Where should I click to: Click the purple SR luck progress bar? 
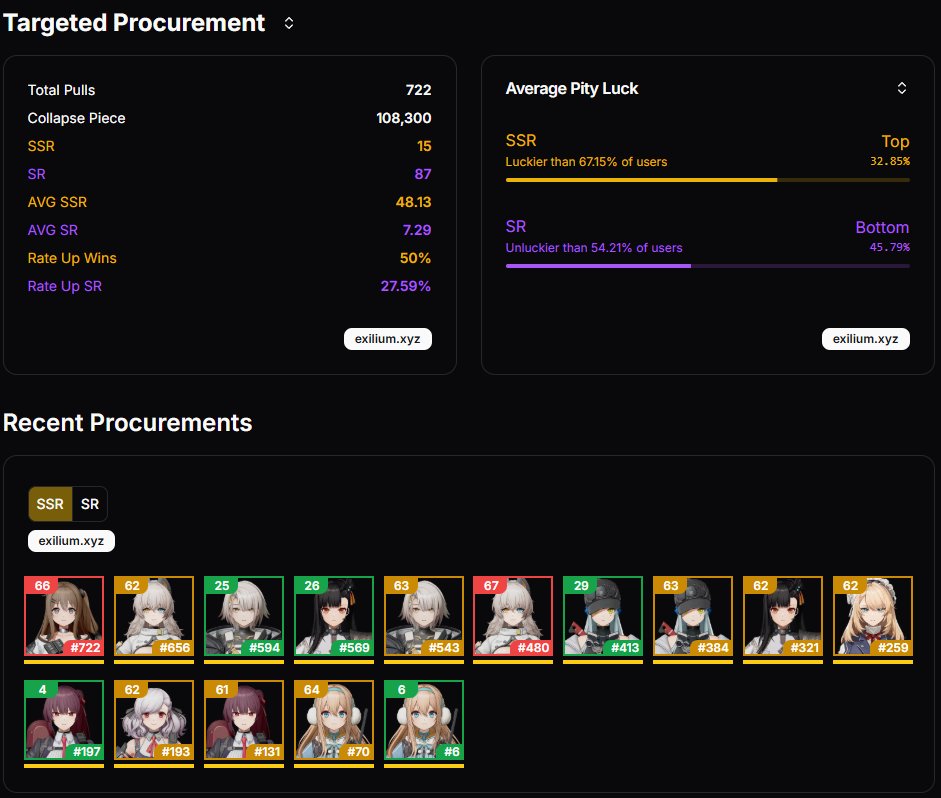point(708,266)
